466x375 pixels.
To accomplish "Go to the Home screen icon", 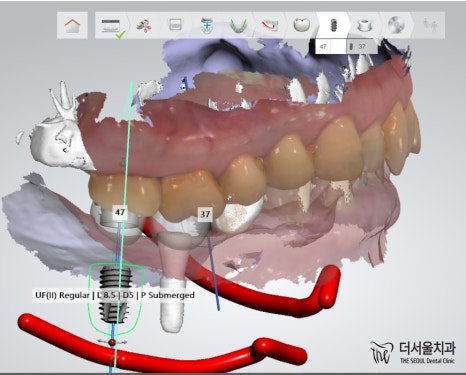I will pos(72,25).
